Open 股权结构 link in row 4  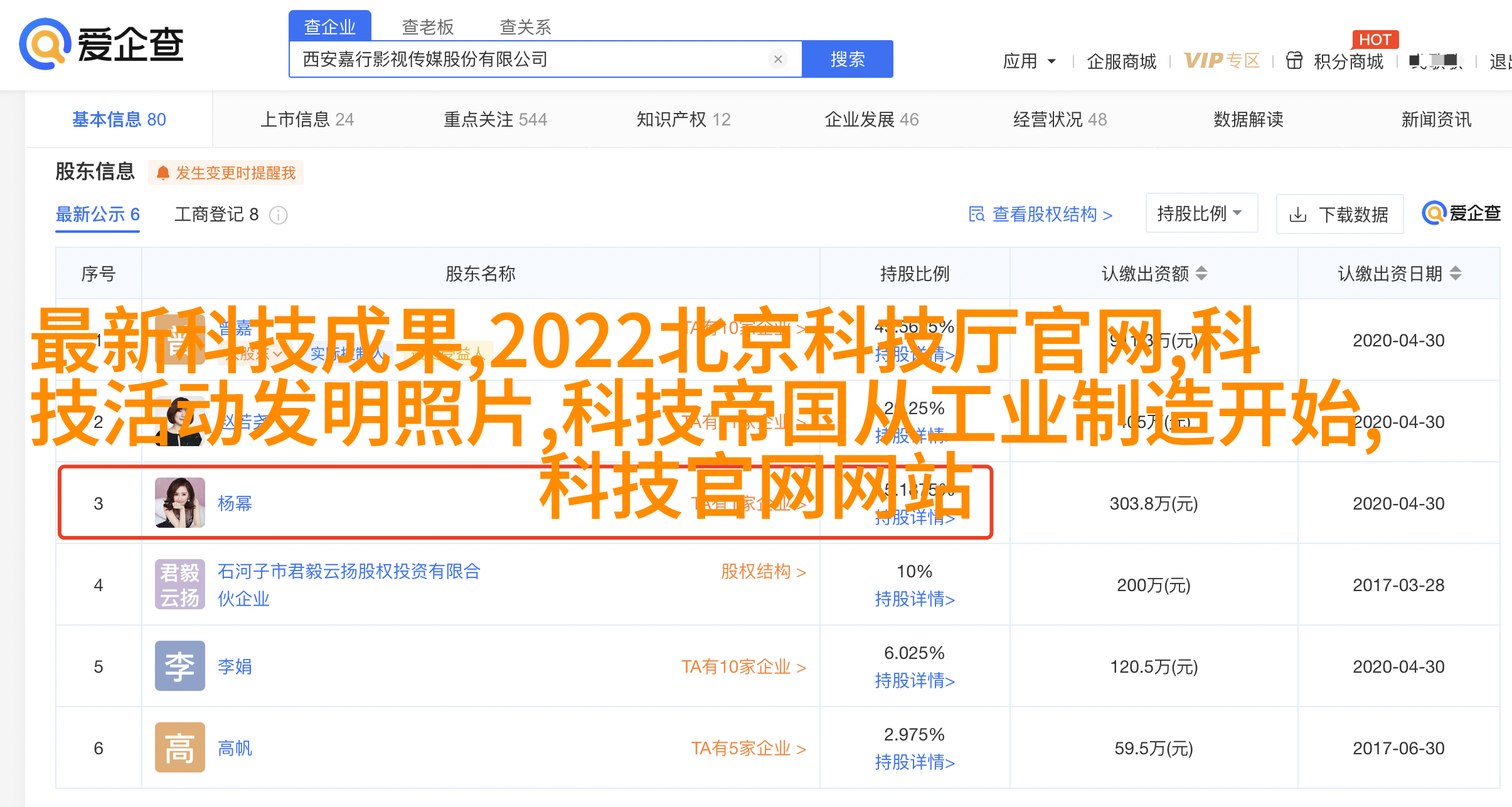[764, 571]
